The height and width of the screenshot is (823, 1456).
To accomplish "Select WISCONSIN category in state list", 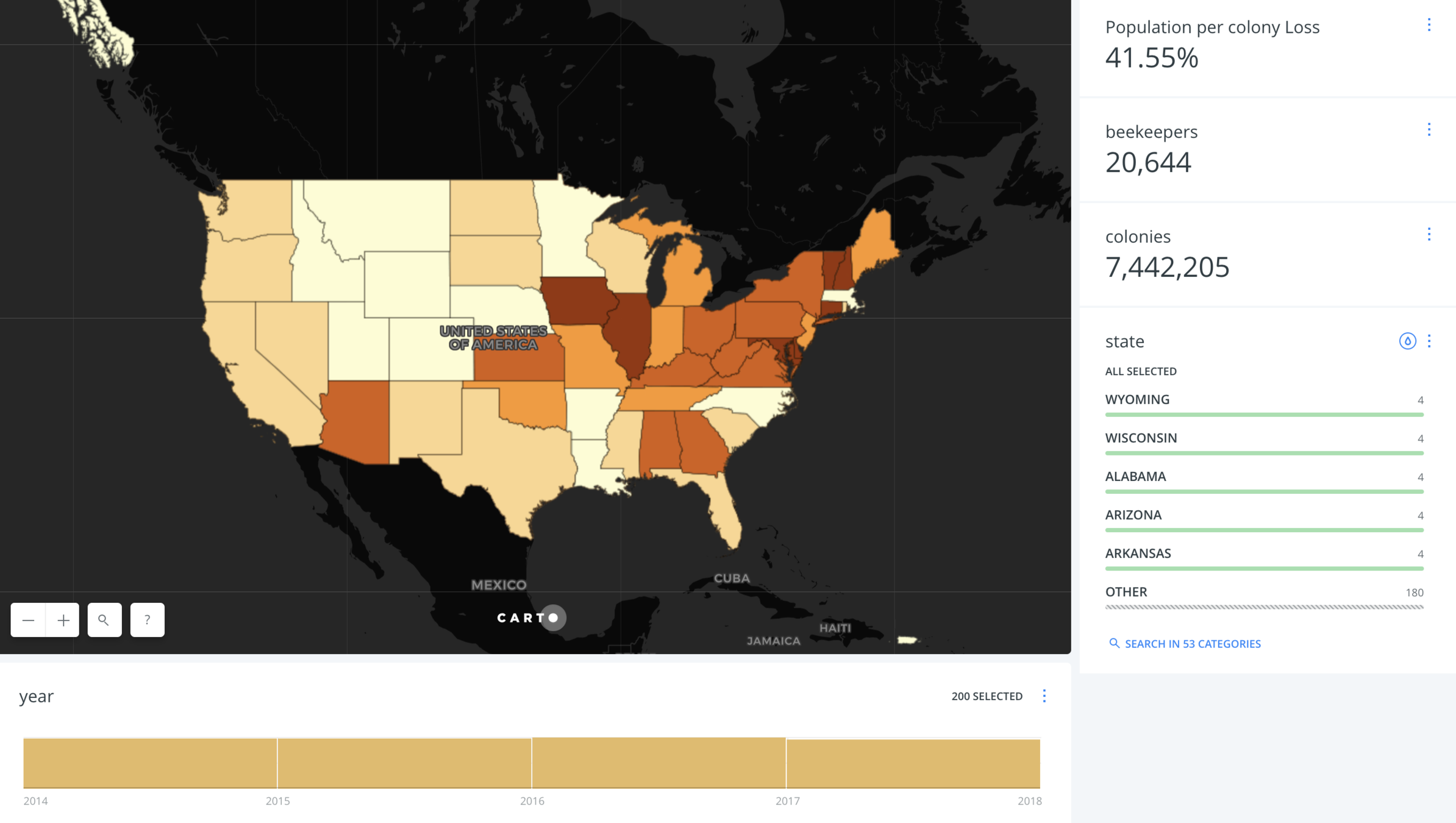I will (1141, 438).
